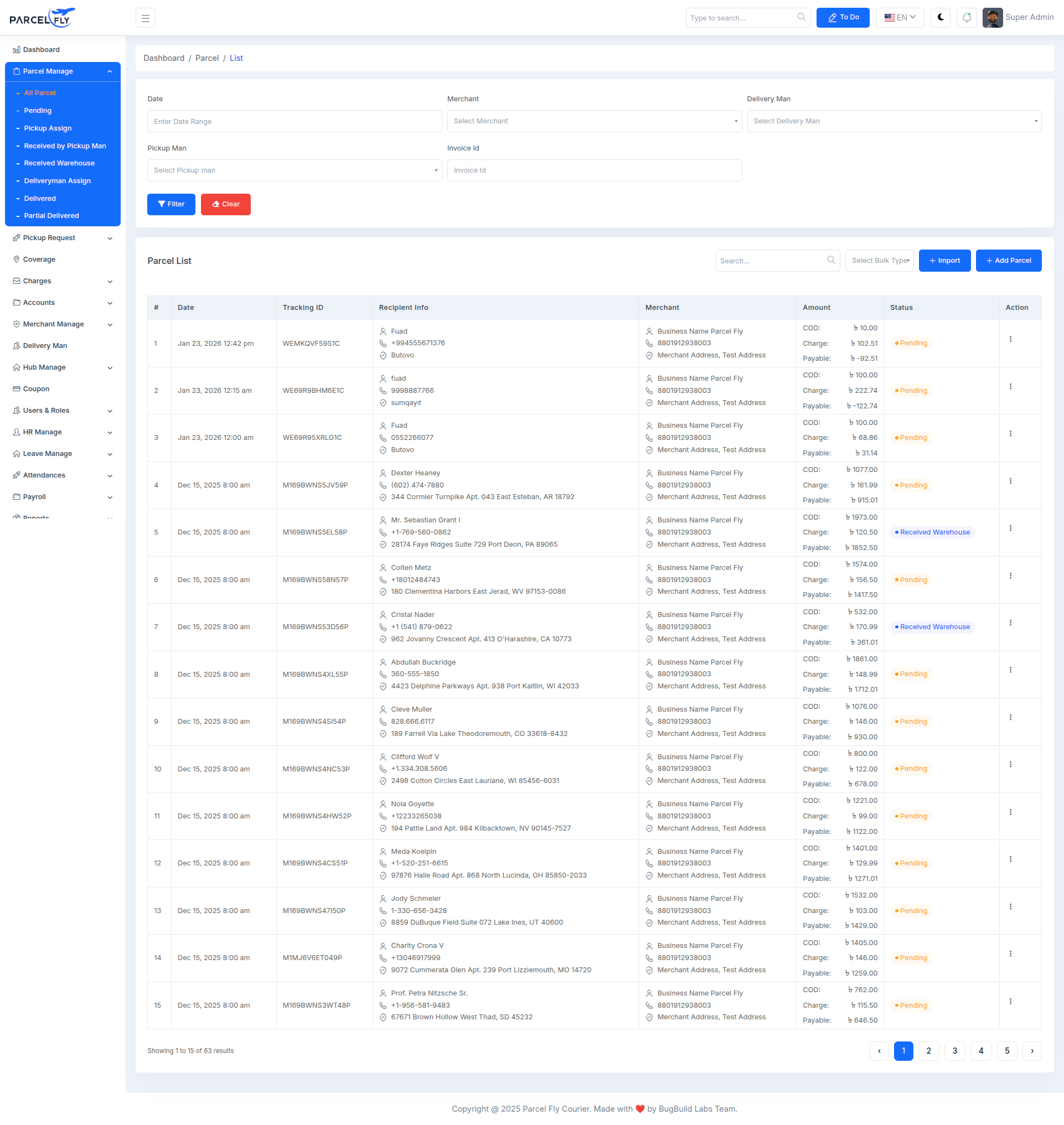Expand the Charges sidebar section
Screen dimensions: 1064x1125
tap(37, 281)
